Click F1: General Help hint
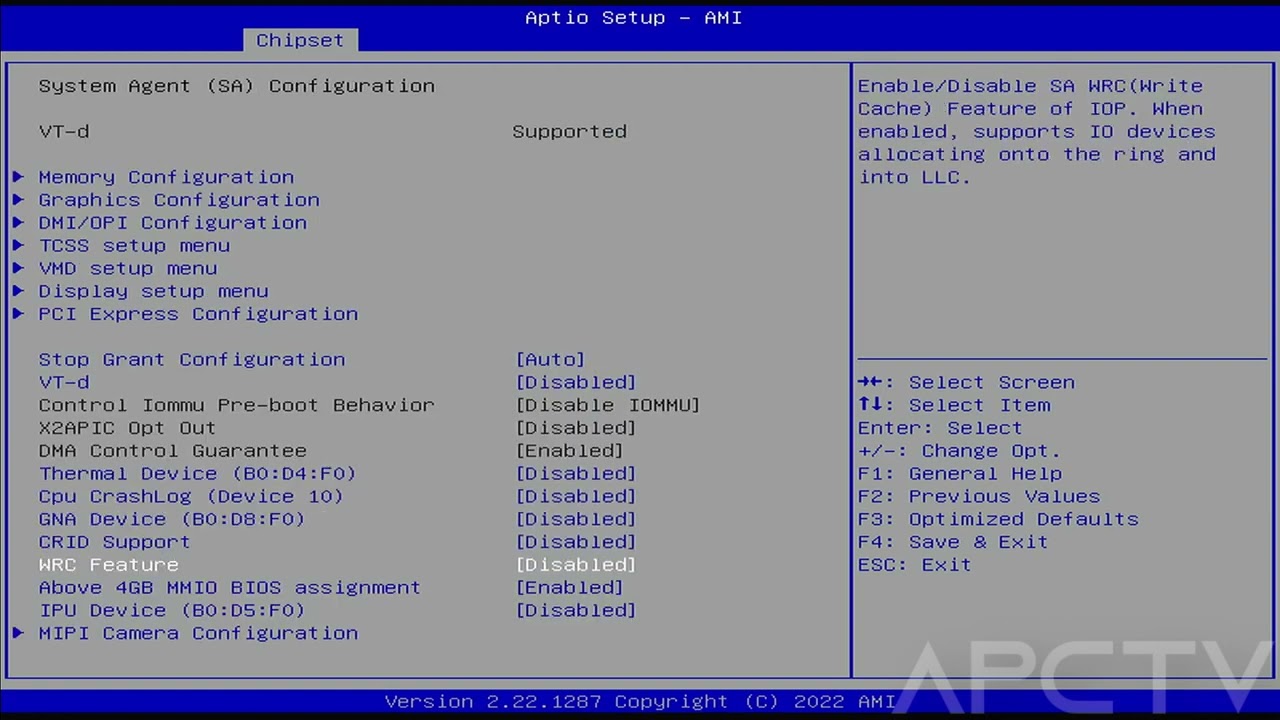 960,473
